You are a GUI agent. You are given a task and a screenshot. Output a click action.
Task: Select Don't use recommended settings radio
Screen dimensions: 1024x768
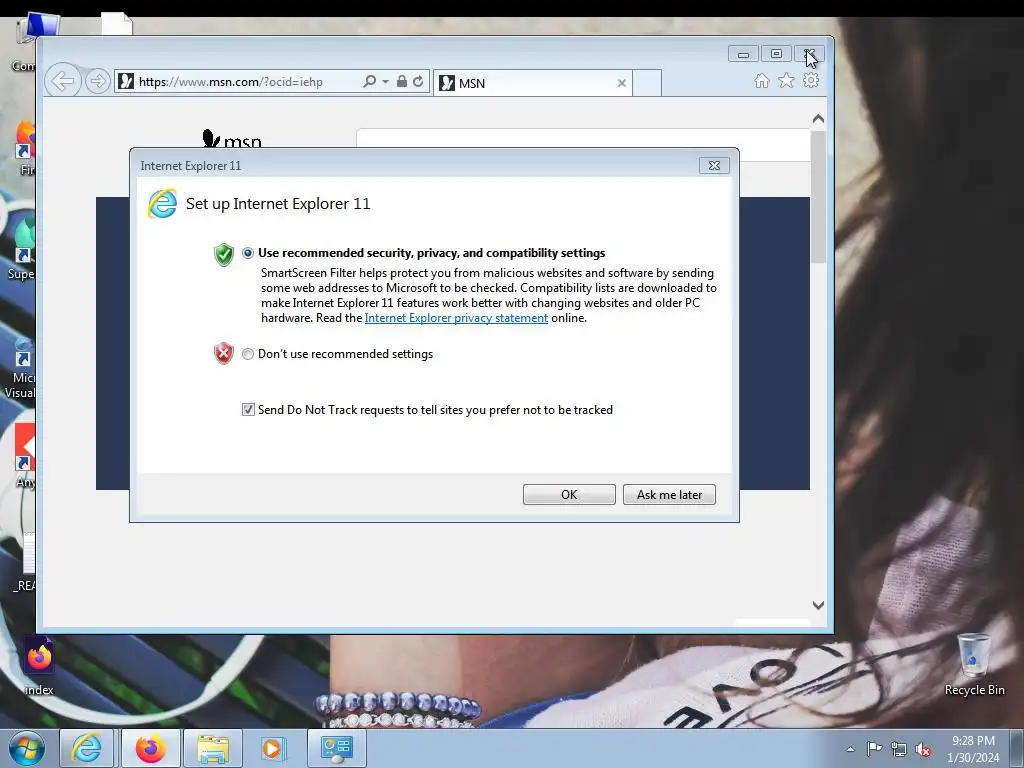click(248, 354)
